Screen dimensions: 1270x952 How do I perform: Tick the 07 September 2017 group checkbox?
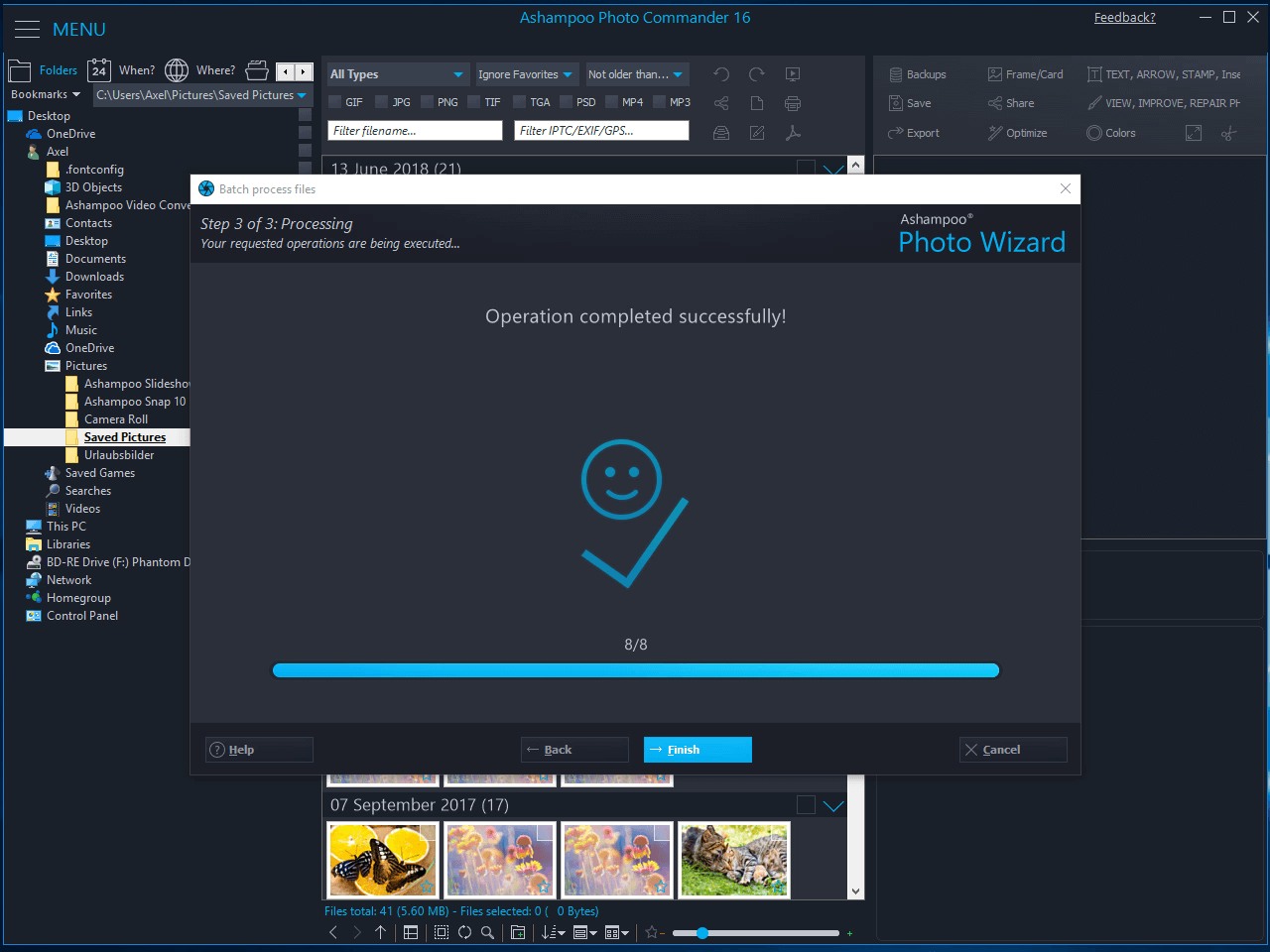[806, 805]
